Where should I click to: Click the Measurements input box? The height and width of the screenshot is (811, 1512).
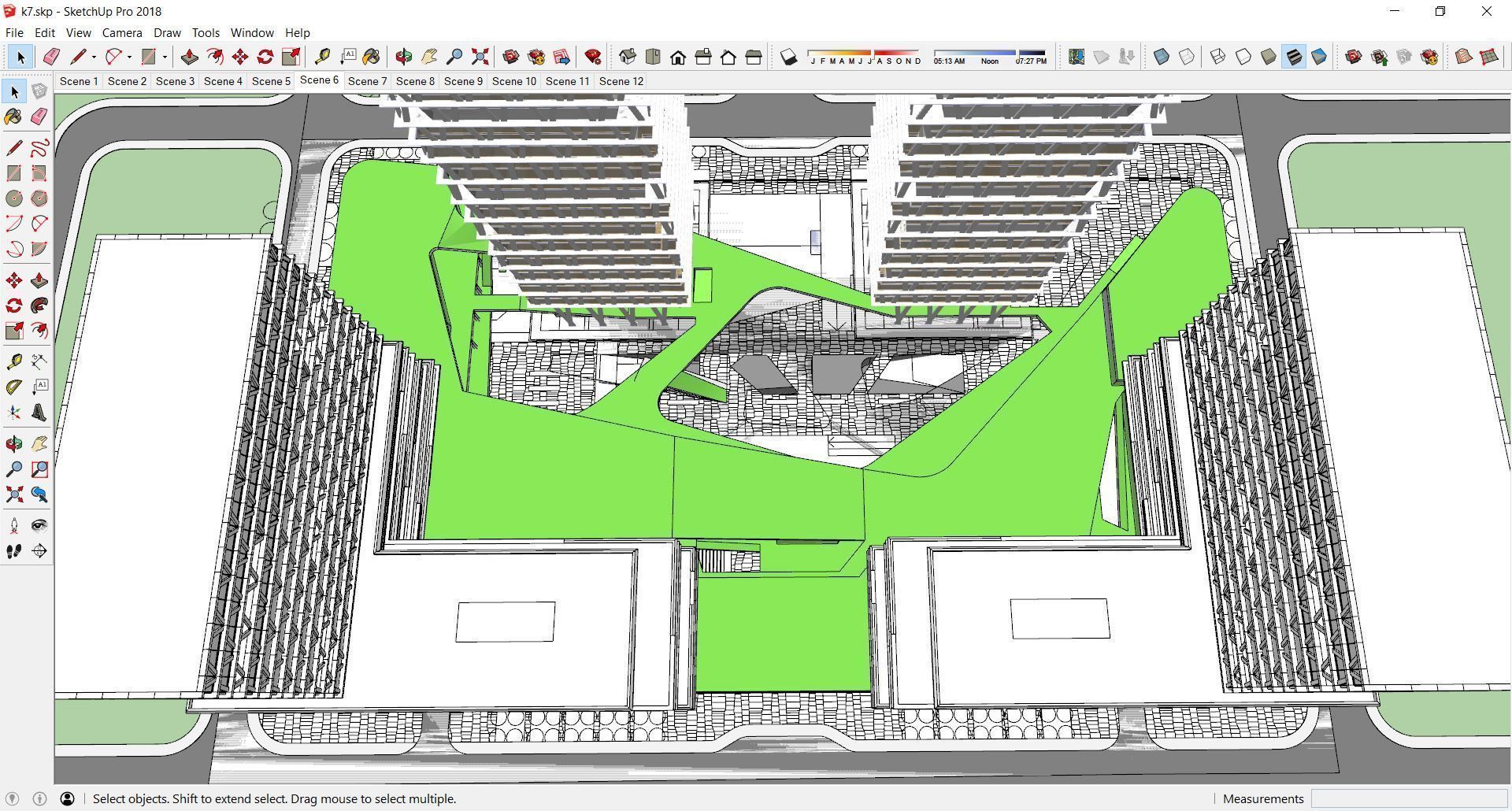[x=1409, y=798]
